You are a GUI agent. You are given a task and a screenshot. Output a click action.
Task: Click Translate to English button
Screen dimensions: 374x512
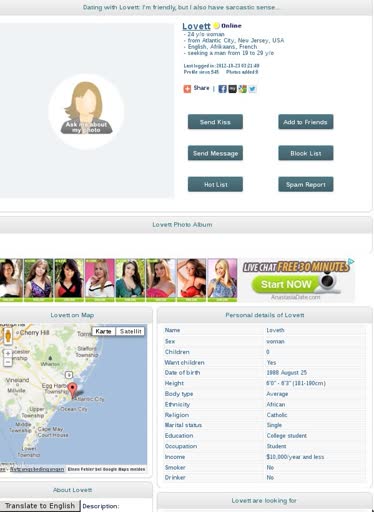(x=40, y=506)
